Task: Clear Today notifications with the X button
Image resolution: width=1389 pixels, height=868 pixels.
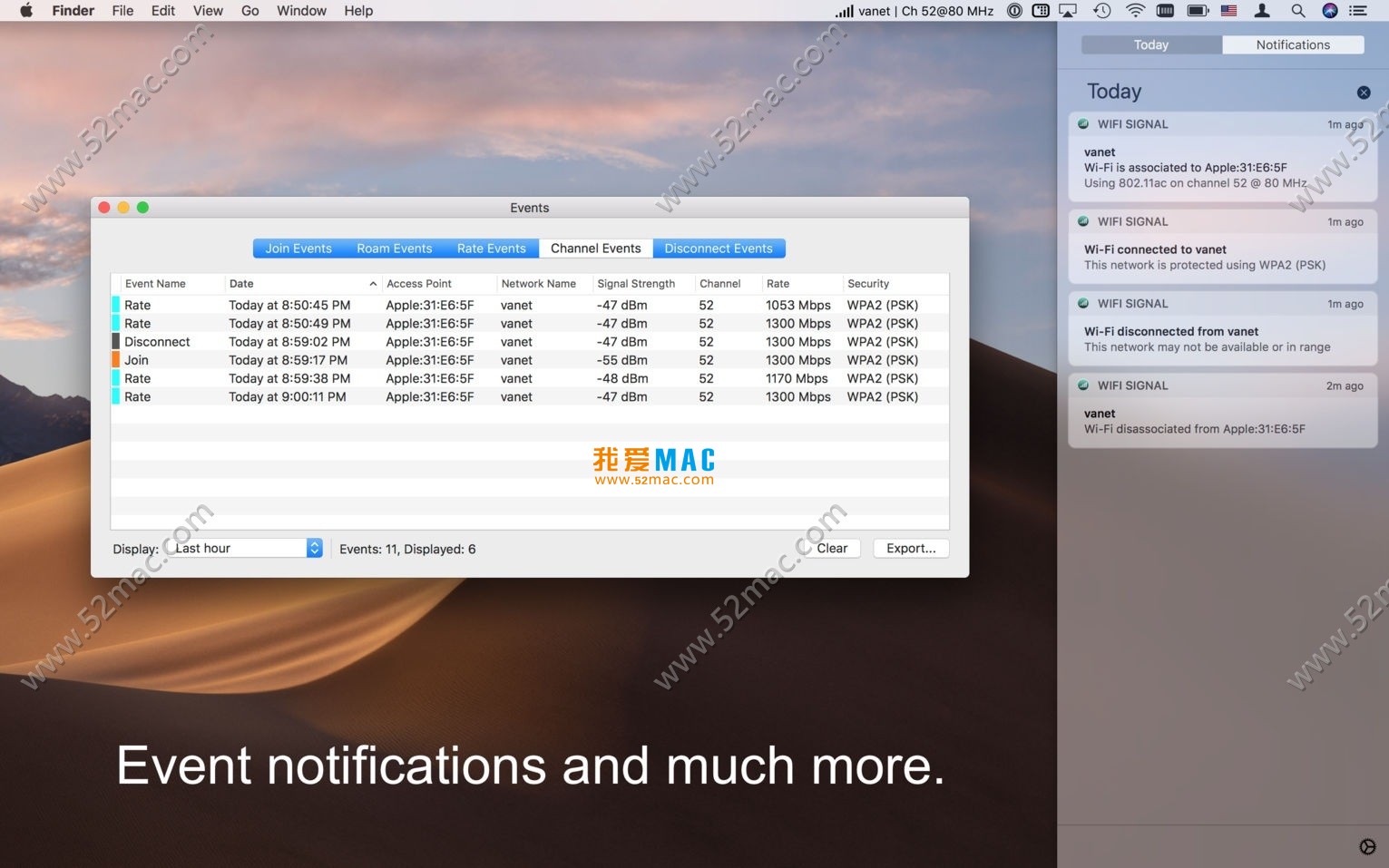Action: coord(1363,93)
